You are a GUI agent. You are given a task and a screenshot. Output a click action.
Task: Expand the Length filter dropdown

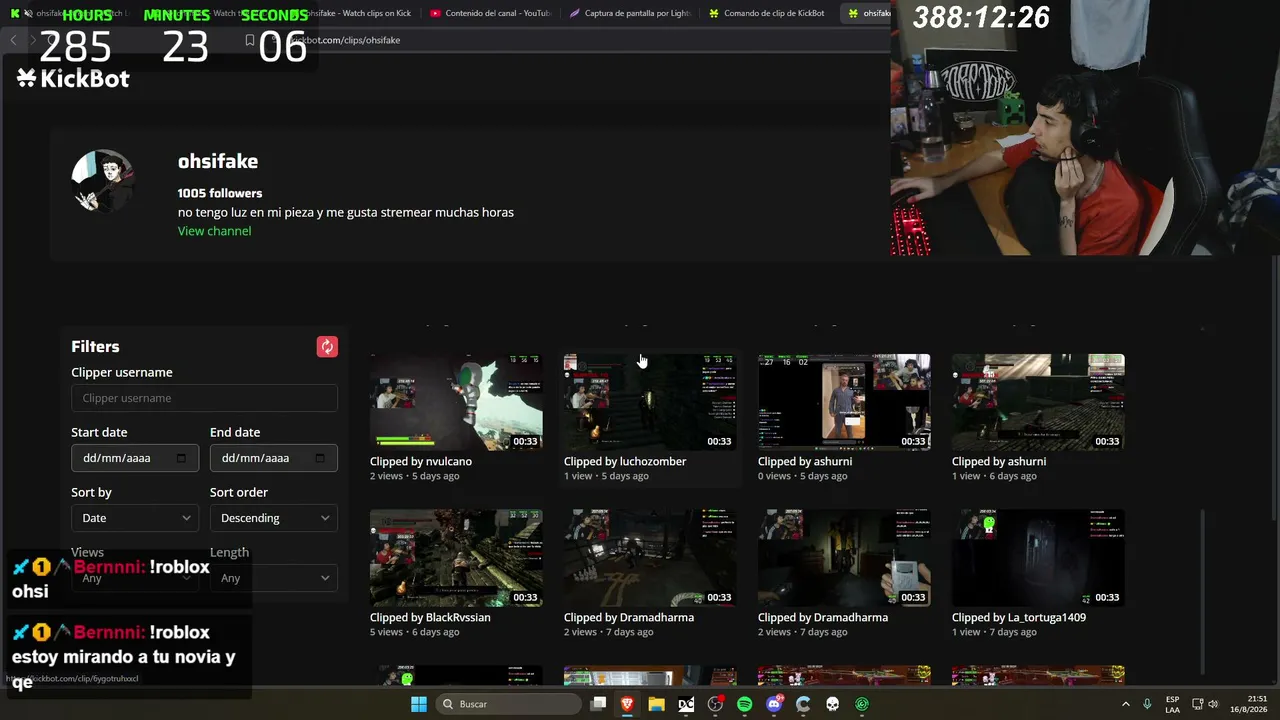pos(273,578)
